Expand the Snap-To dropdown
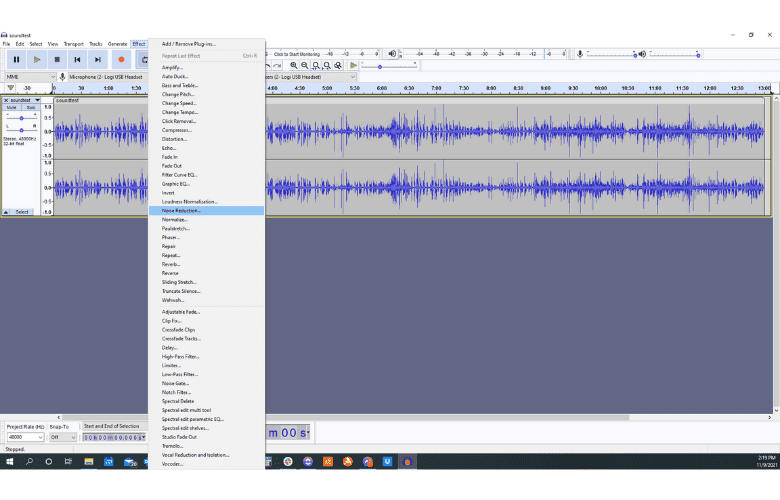 [62, 437]
